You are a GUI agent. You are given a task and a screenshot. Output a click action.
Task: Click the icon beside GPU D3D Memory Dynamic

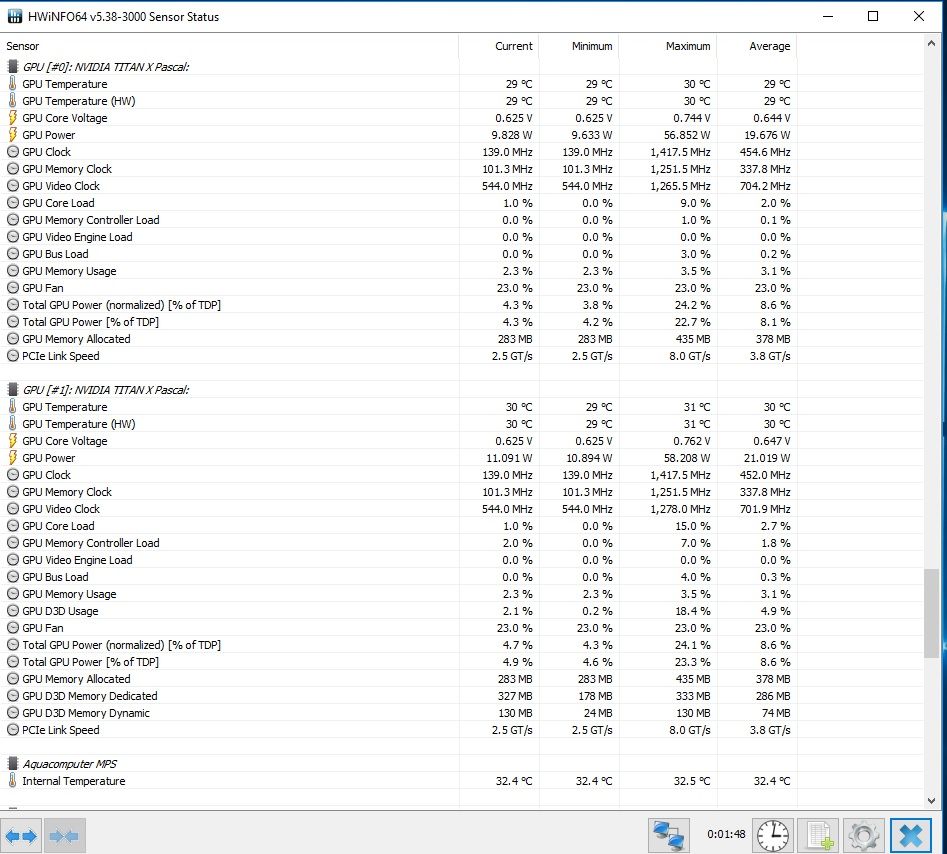(x=13, y=713)
